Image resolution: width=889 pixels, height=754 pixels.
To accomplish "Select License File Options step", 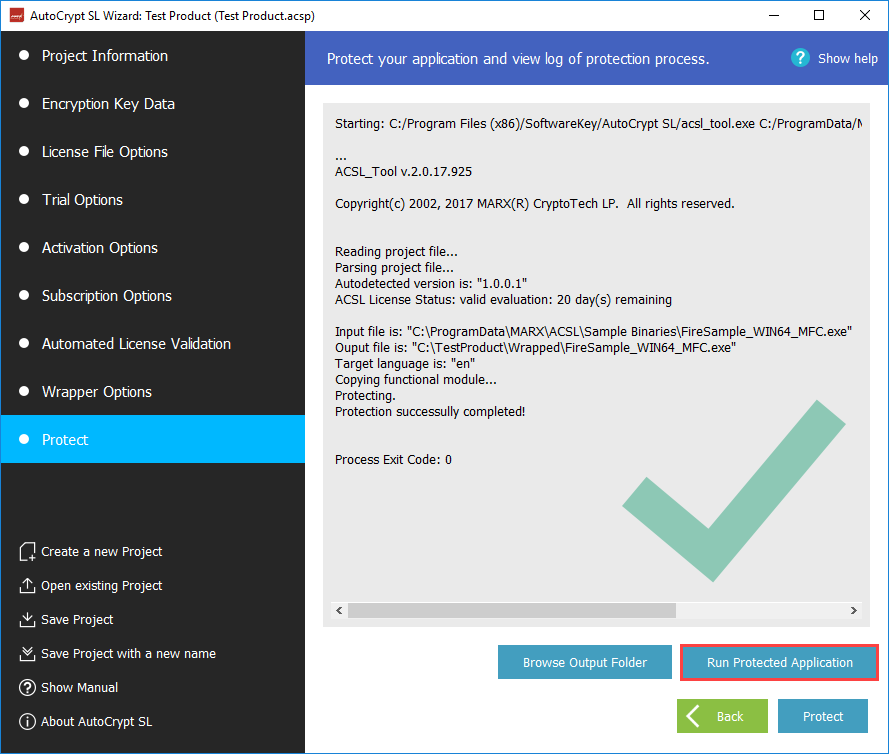I will pos(153,152).
